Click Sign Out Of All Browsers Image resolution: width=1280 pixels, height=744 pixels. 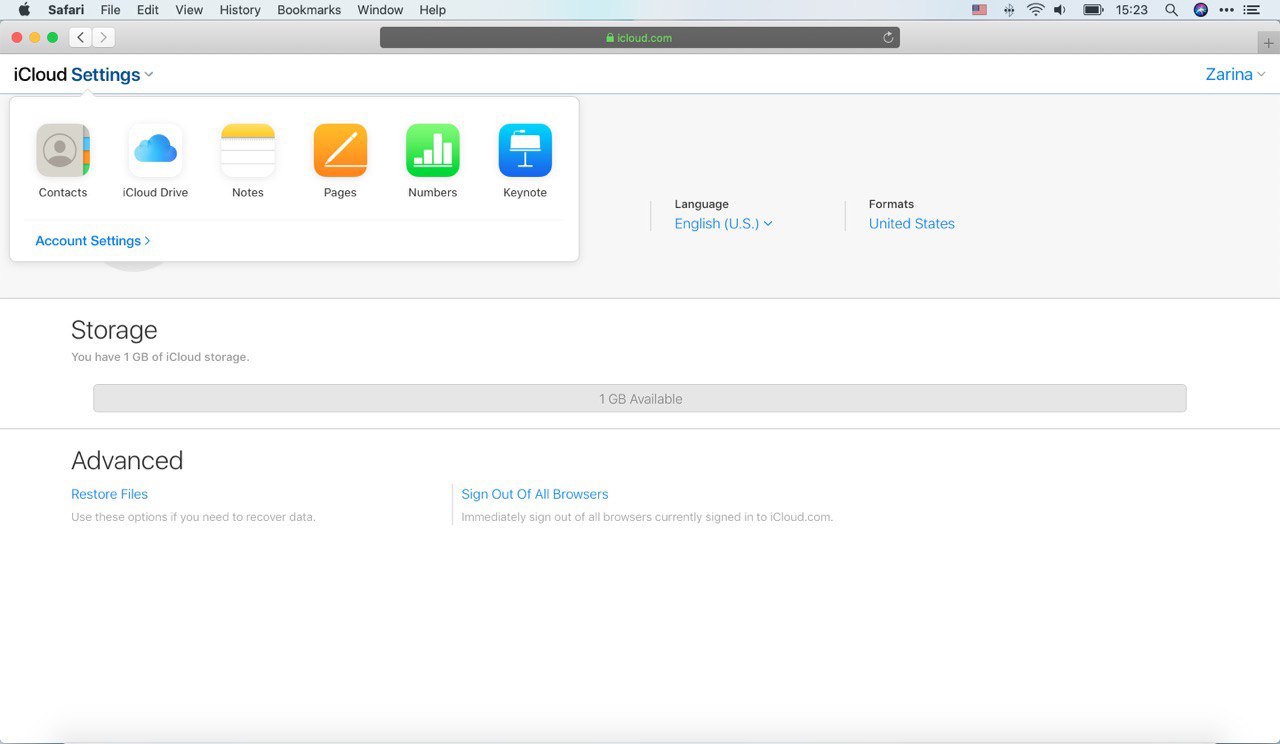pos(535,494)
